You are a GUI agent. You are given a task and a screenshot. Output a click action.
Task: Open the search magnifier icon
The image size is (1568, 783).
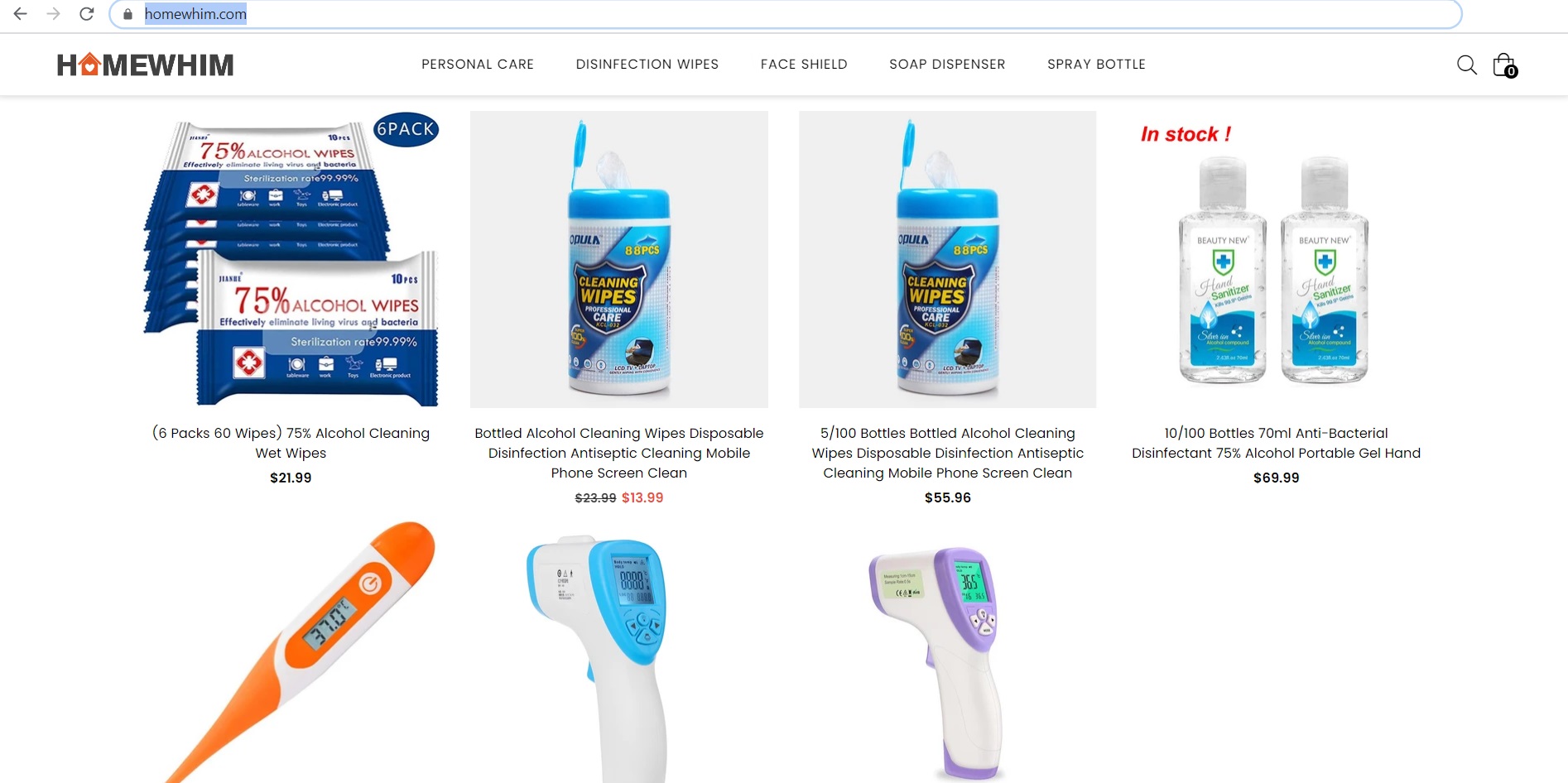1466,65
